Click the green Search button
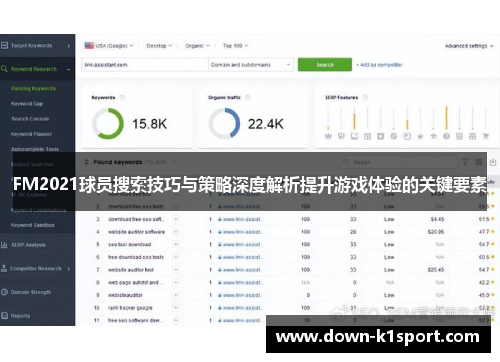Image resolution: width=500 pixels, height=362 pixels. [325, 65]
